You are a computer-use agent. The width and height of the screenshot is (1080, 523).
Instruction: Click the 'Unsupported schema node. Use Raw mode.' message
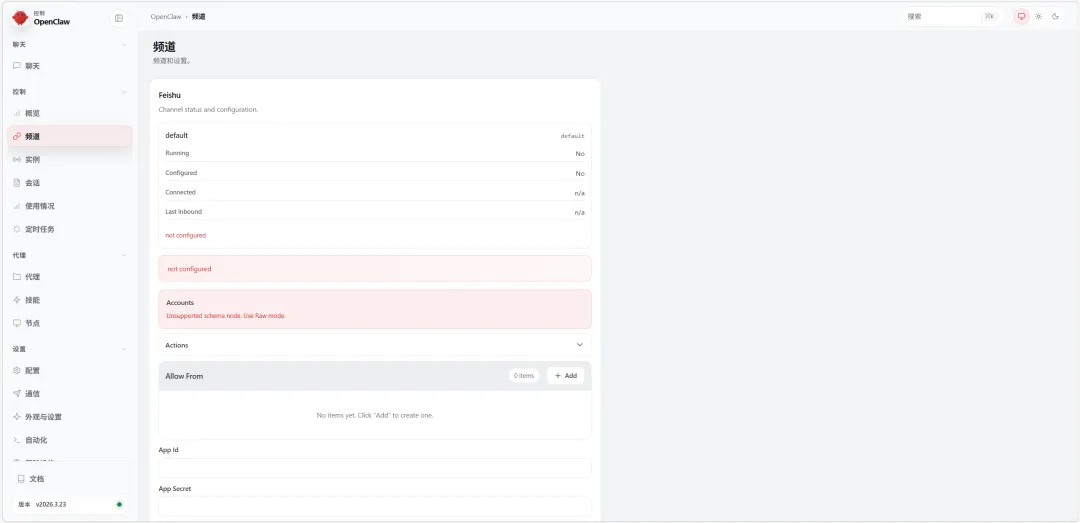click(226, 316)
